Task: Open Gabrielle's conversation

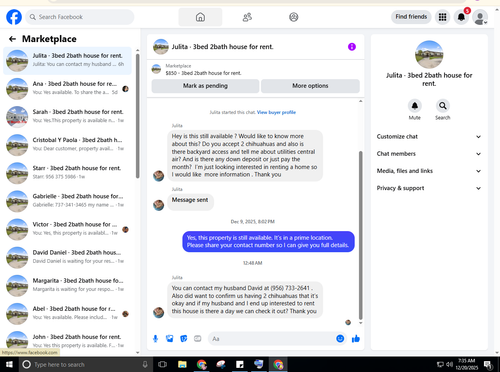Action: click(x=67, y=201)
